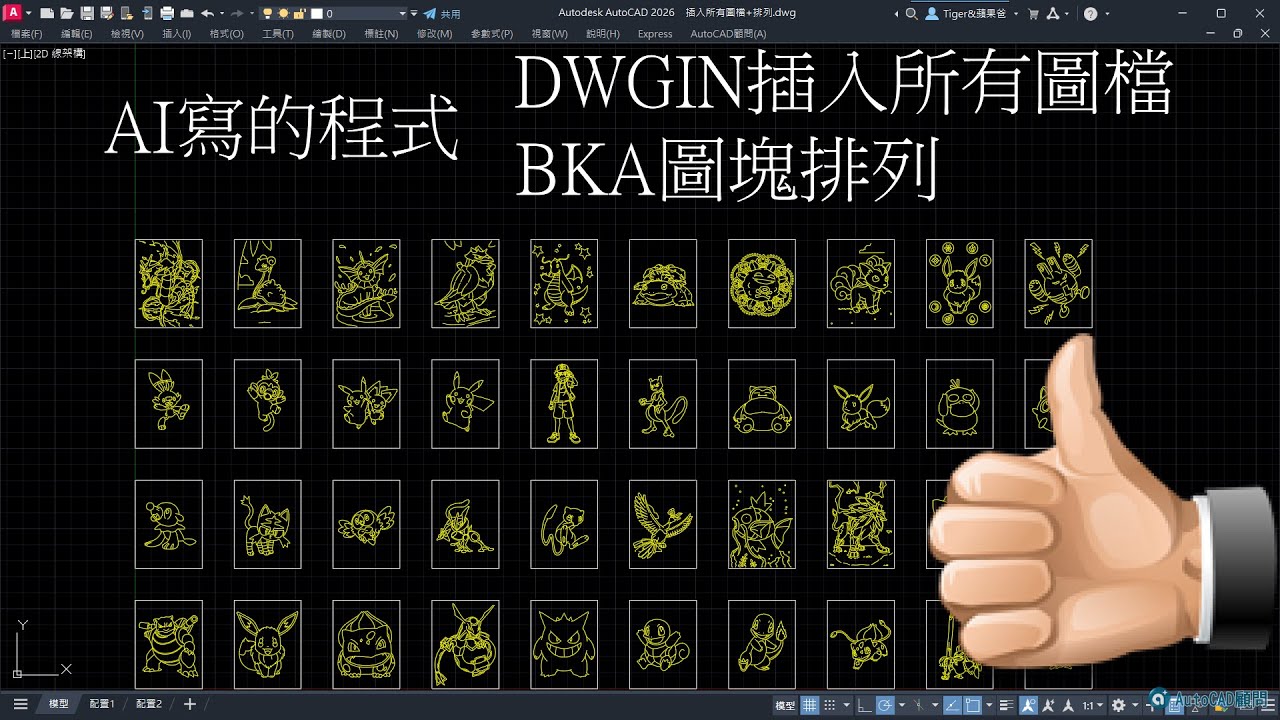The width and height of the screenshot is (1280, 720).
Task: Open the Help question mark icon
Action: (x=1090, y=14)
